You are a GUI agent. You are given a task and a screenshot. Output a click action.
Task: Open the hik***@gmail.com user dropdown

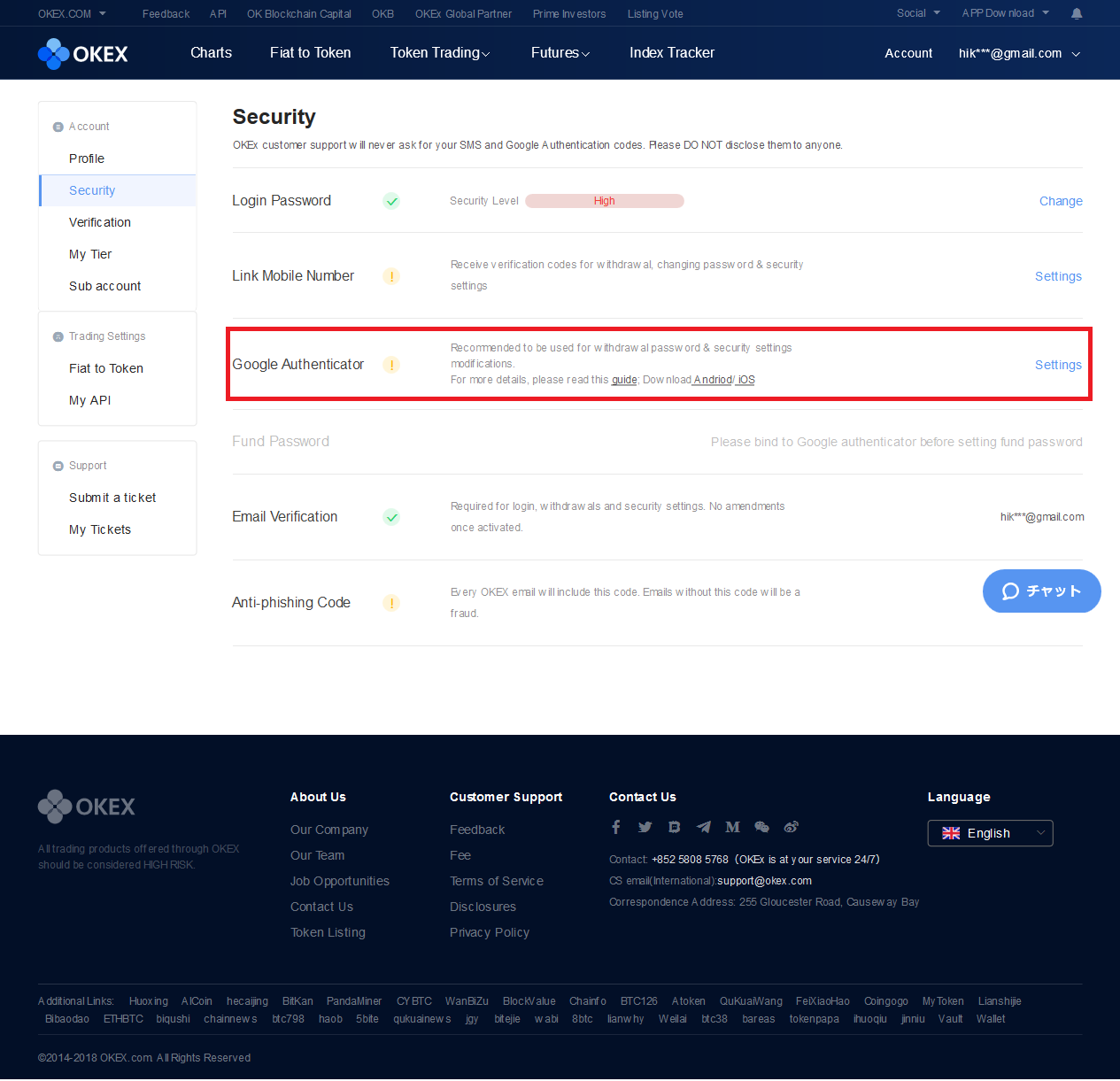click(1019, 53)
